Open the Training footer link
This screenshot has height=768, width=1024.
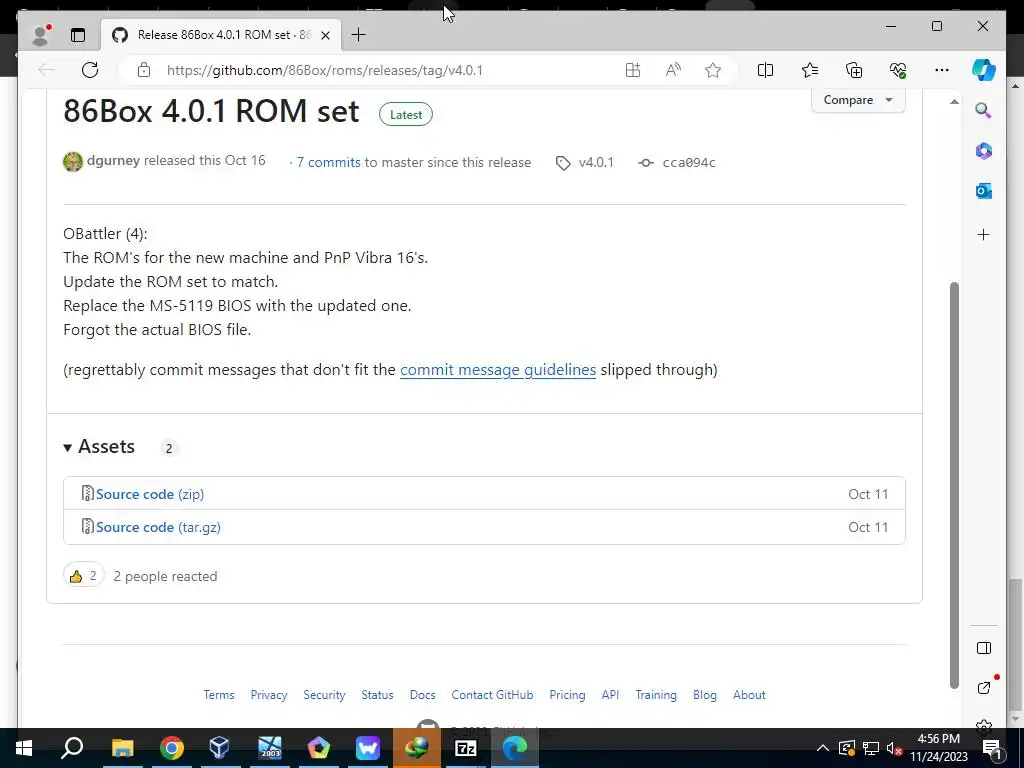(x=656, y=695)
